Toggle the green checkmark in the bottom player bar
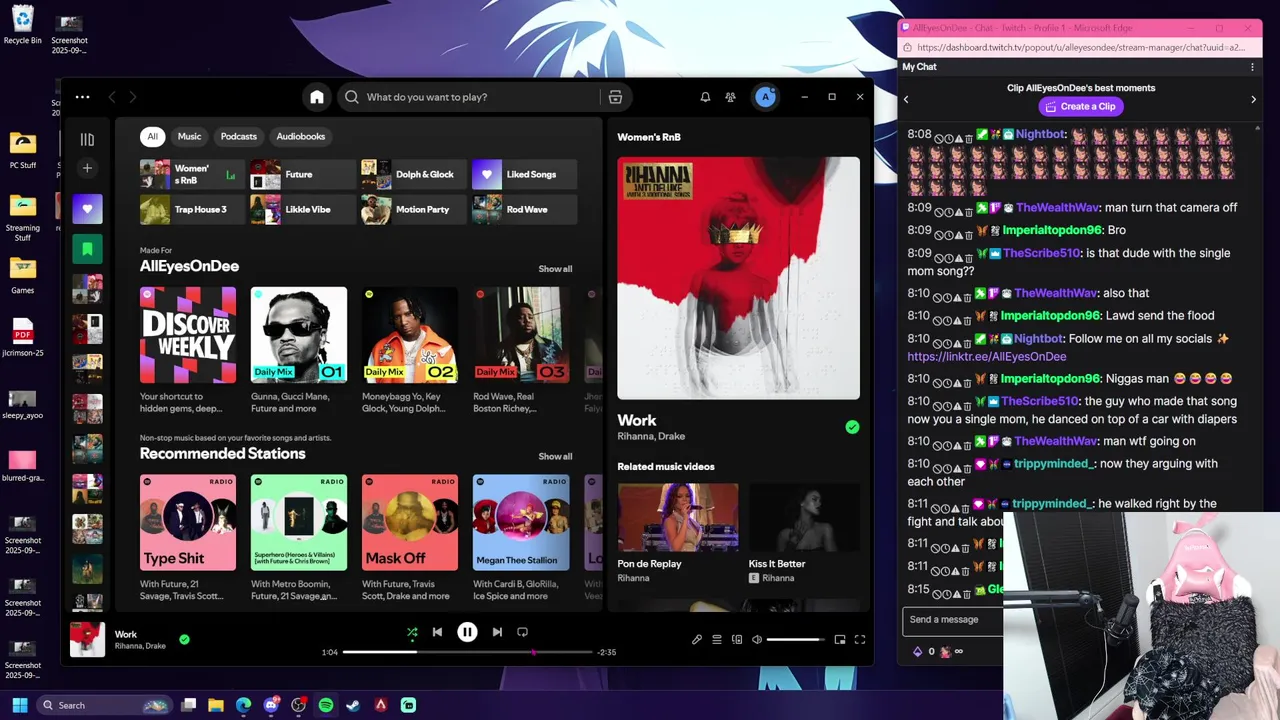This screenshot has height=720, width=1280. 184,639
